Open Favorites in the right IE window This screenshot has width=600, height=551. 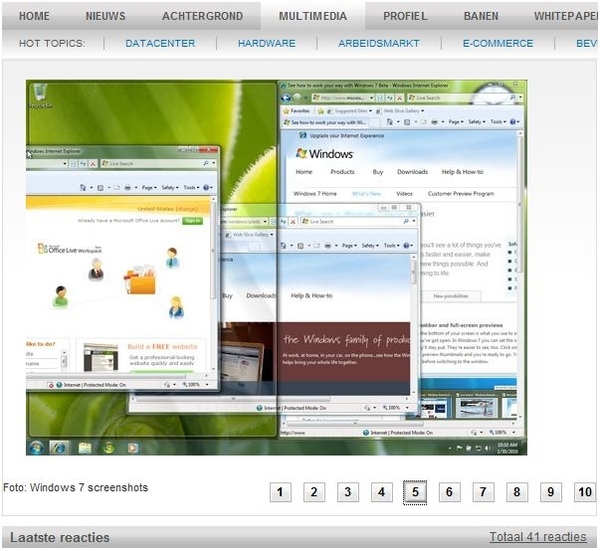point(296,111)
